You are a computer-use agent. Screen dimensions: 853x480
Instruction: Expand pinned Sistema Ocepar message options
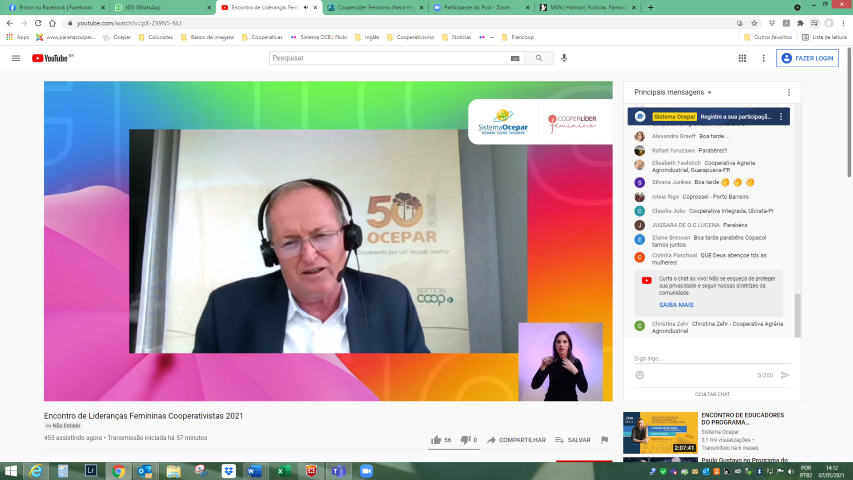coord(781,116)
